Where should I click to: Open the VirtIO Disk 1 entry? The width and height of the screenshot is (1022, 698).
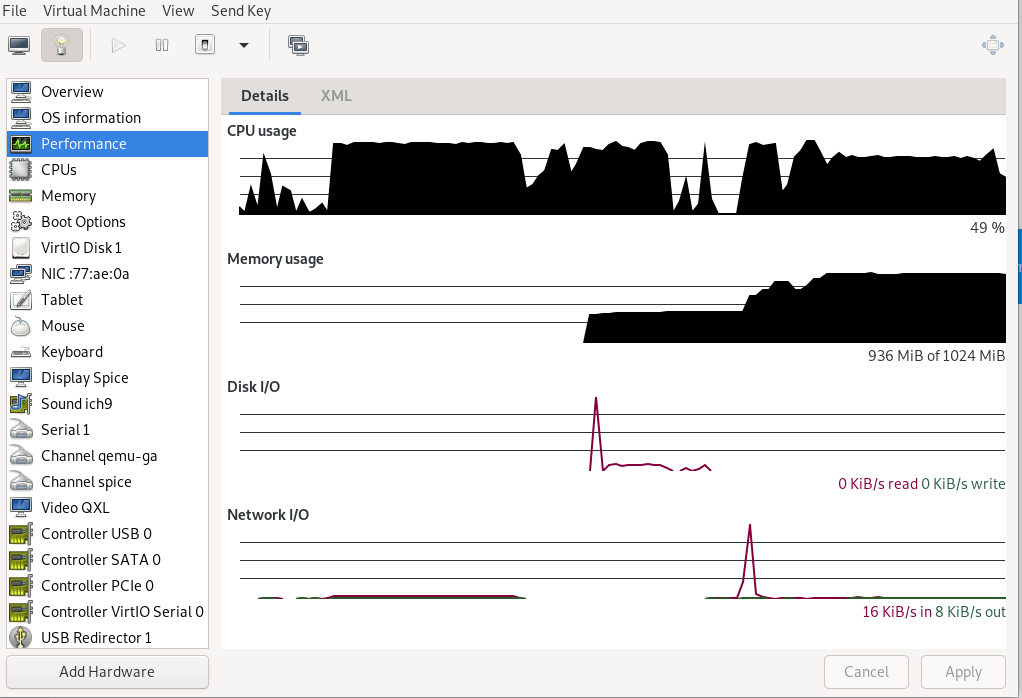pos(81,248)
